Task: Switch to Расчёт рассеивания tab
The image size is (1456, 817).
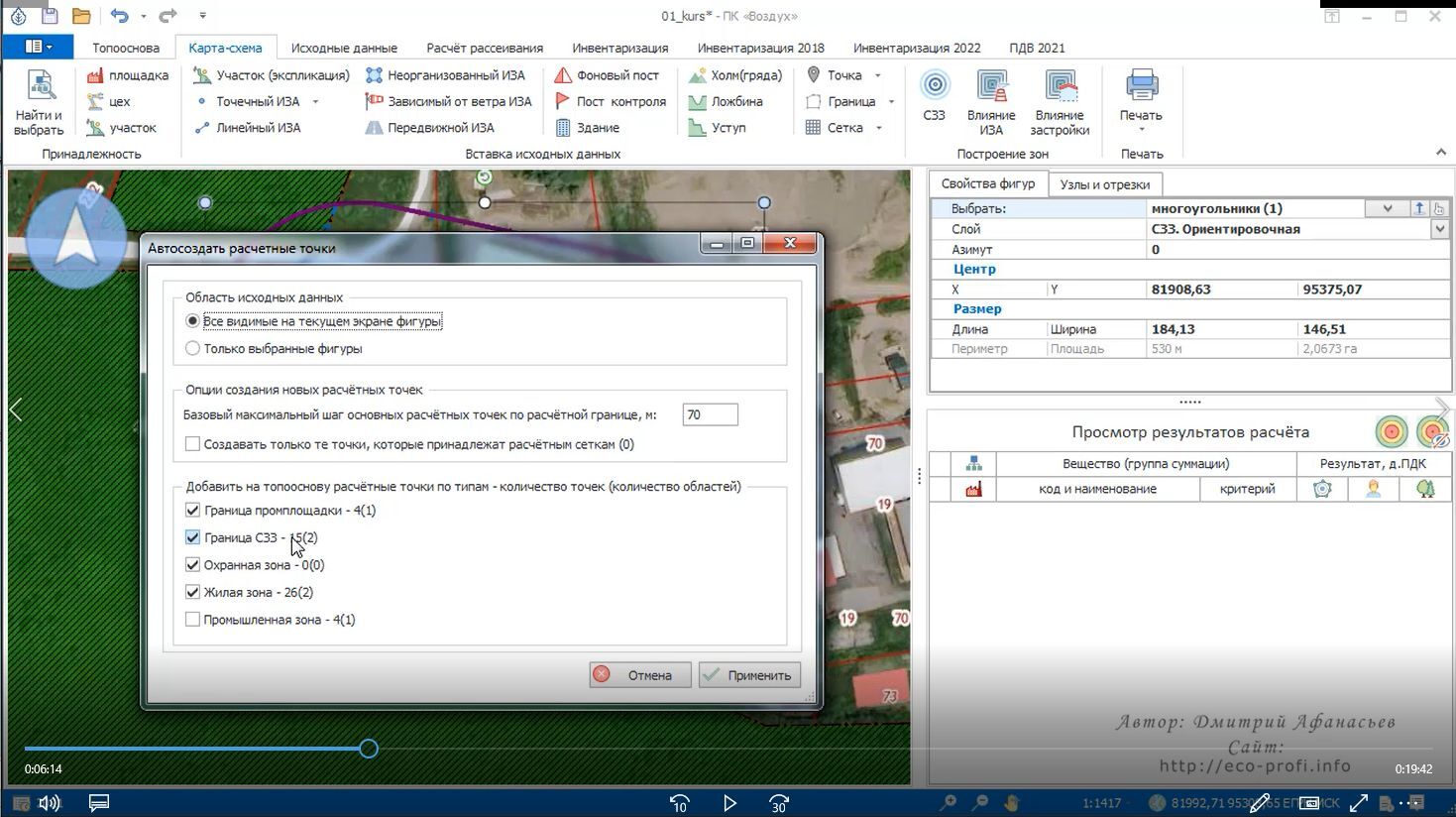Action: tap(485, 48)
